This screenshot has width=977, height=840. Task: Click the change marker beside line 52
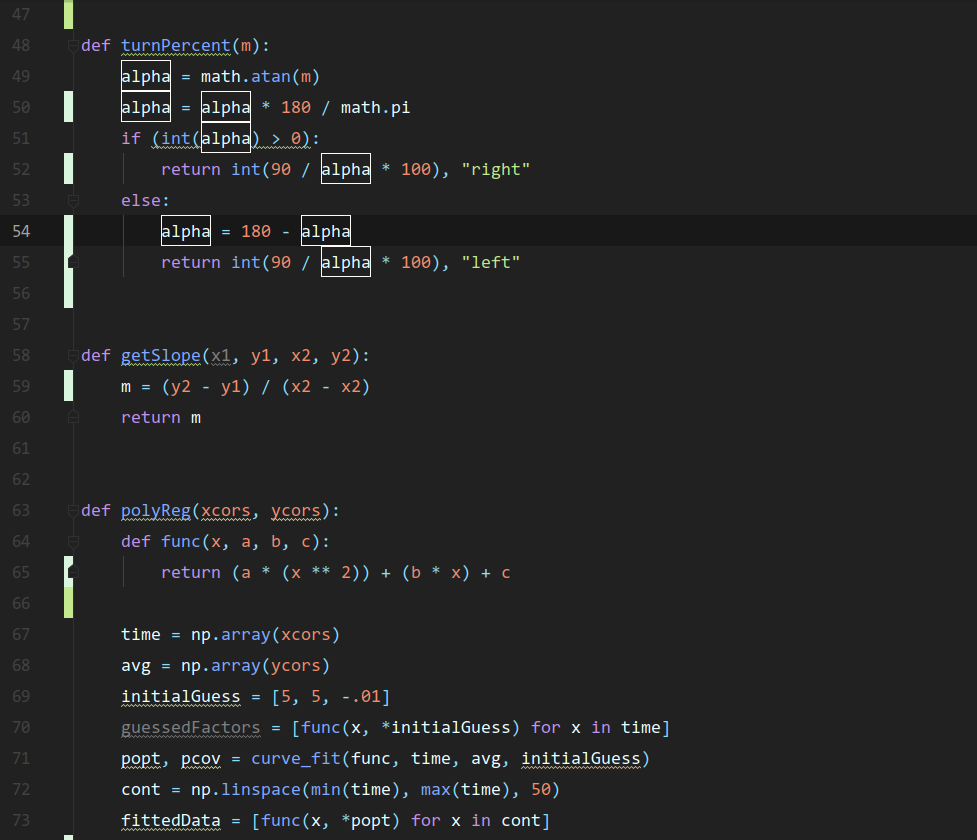(x=68, y=169)
